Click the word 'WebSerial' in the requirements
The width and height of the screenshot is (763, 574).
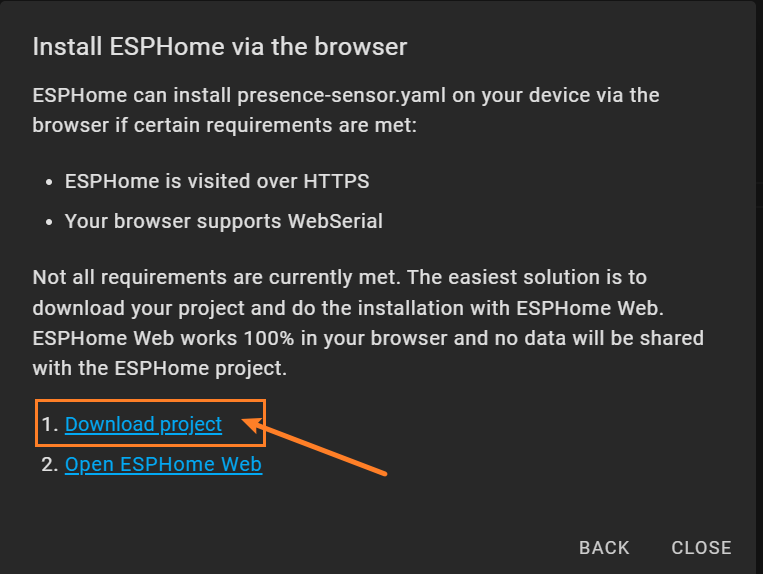click(x=335, y=221)
